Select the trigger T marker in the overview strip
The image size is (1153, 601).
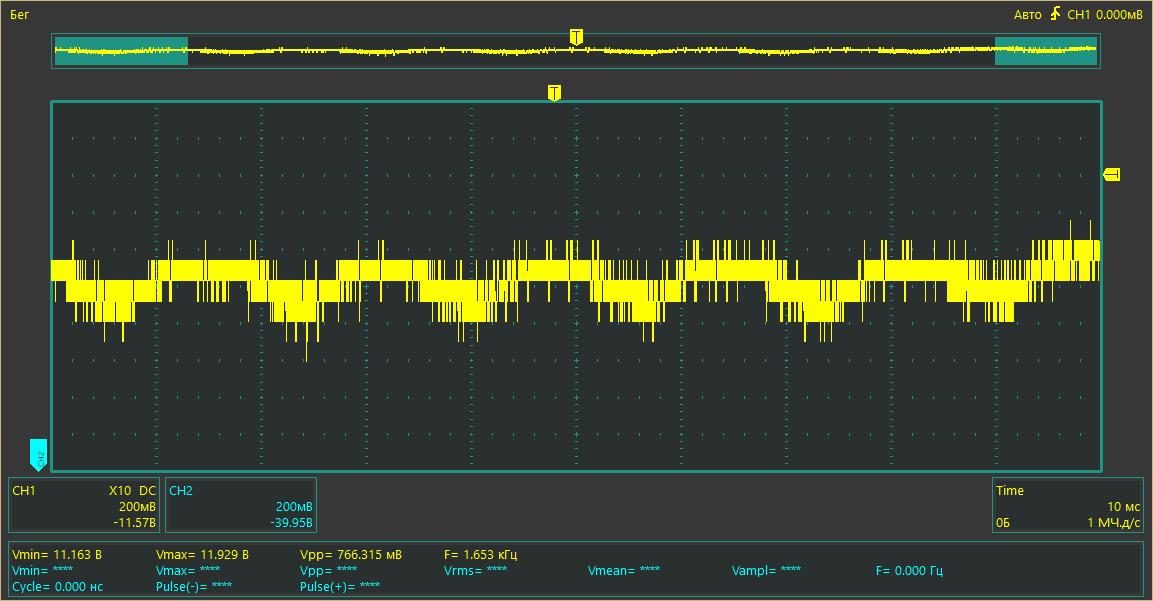576,37
